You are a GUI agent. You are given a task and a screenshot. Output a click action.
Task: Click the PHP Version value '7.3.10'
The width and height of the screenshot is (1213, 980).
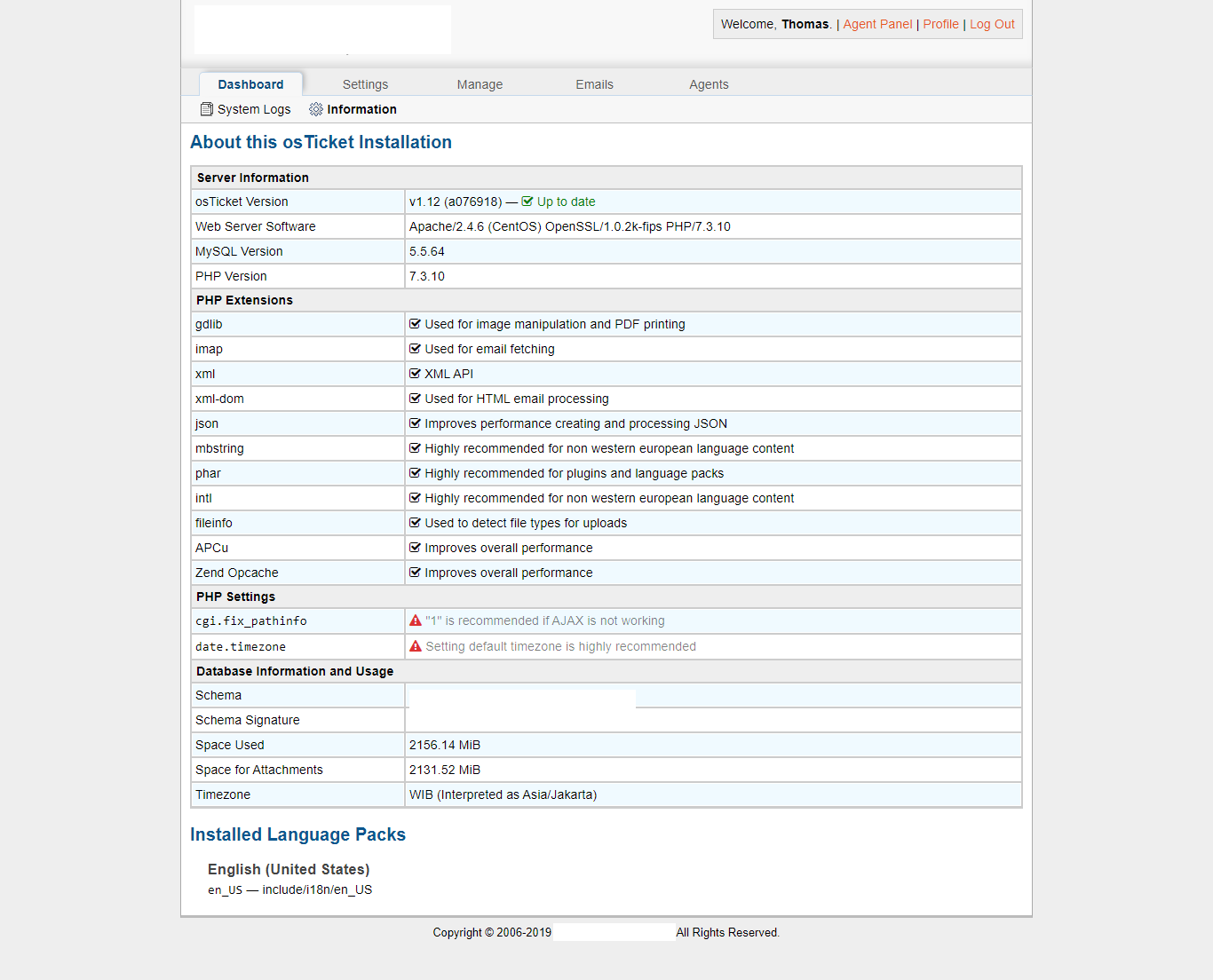(x=427, y=276)
